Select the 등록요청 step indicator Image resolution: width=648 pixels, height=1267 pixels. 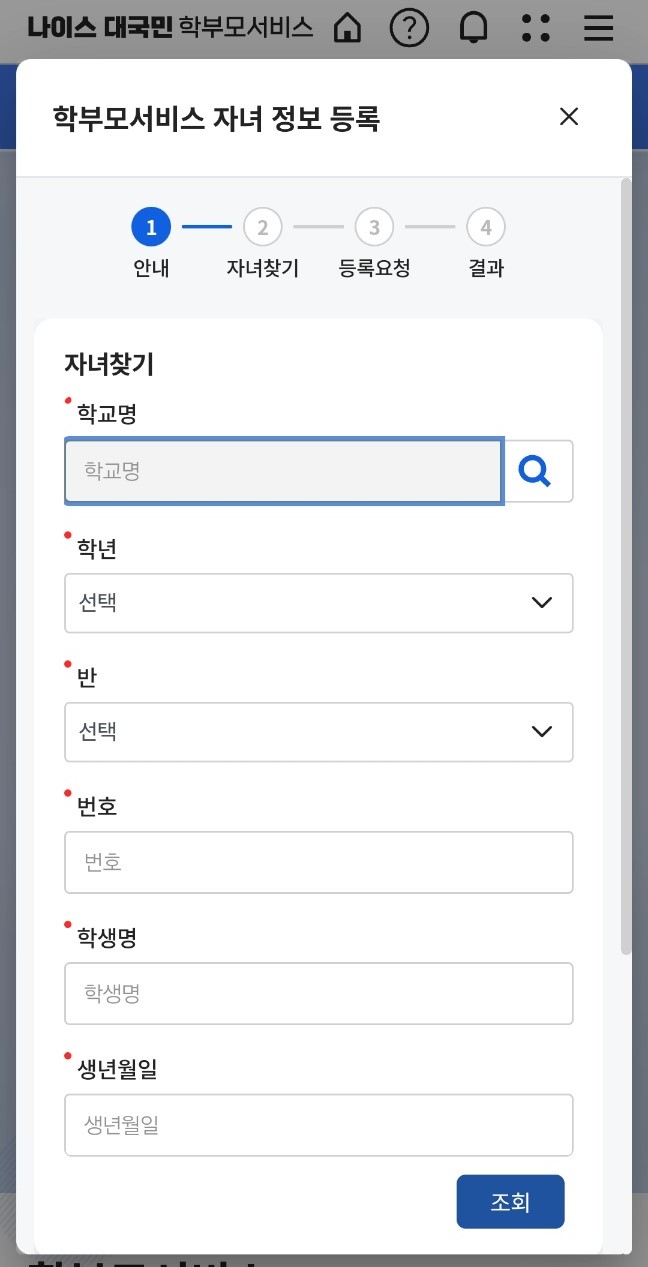coord(374,226)
